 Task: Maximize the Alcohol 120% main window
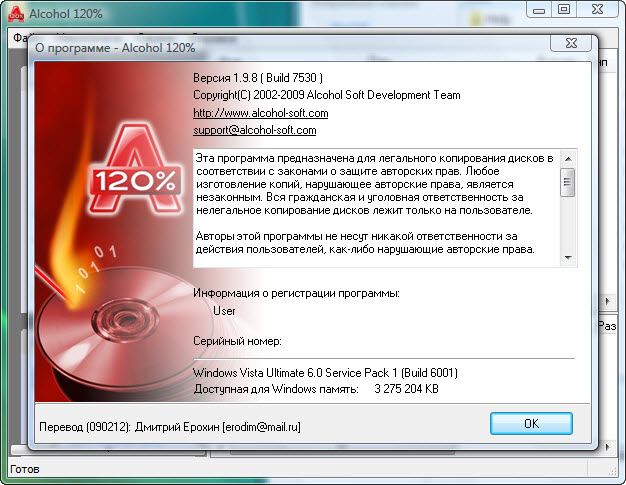564,10
